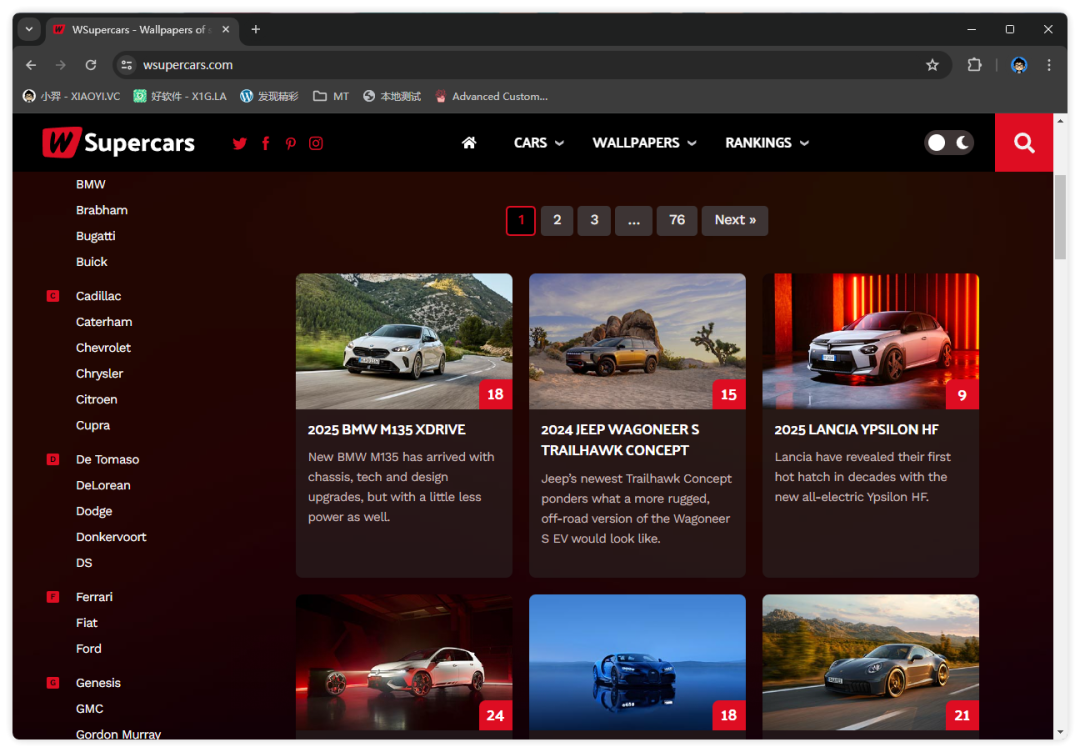Bookmark this page with the star icon
This screenshot has height=752, width=1080.
pyautogui.click(x=932, y=65)
